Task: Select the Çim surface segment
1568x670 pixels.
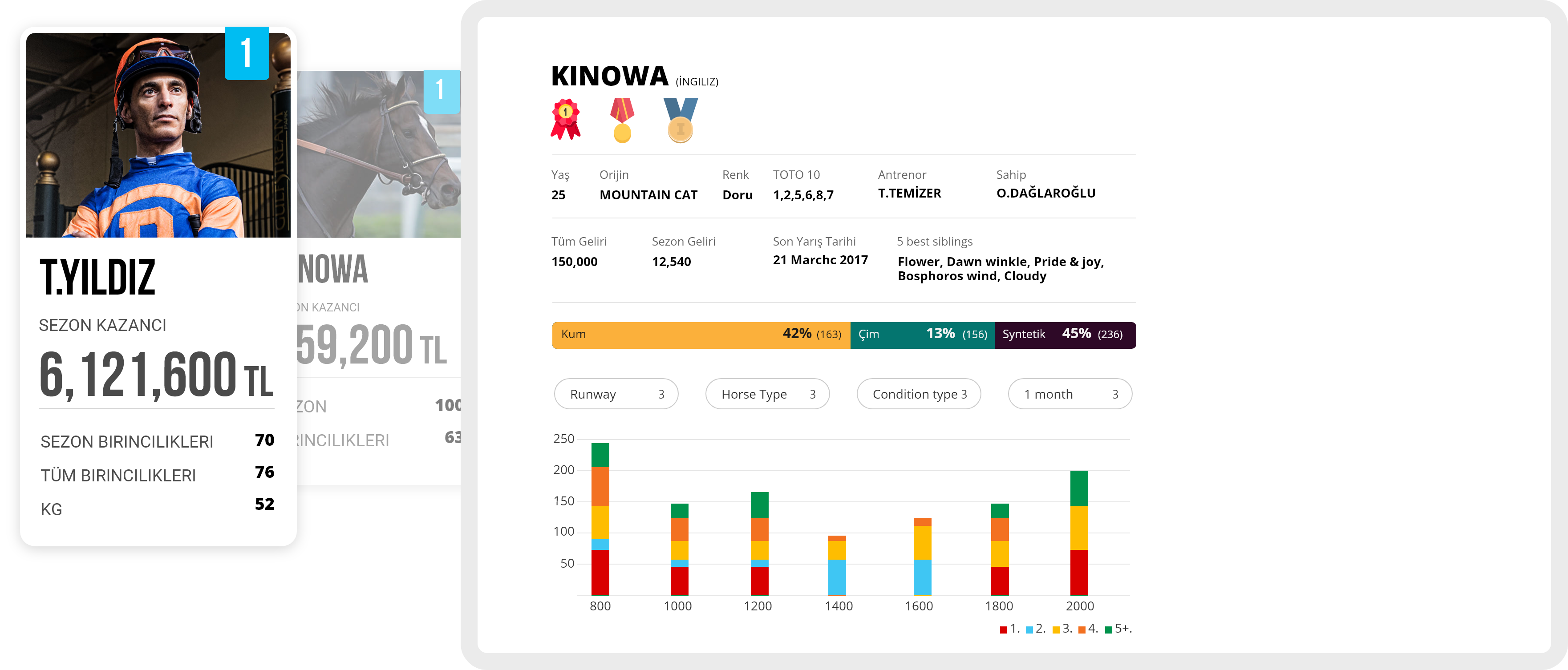Action: 922,335
